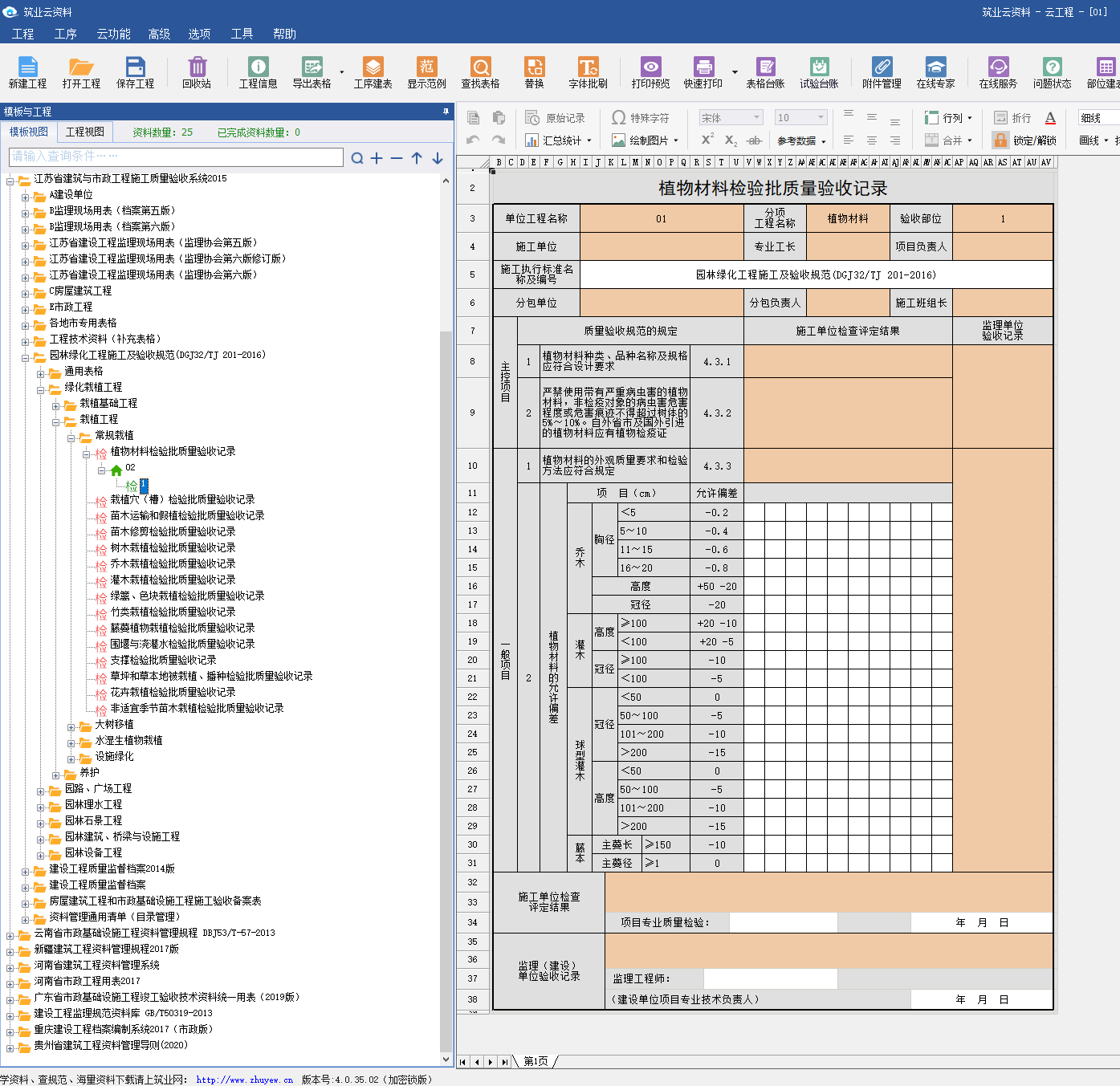Open 试验台账 test ledger

pyautogui.click(x=819, y=72)
